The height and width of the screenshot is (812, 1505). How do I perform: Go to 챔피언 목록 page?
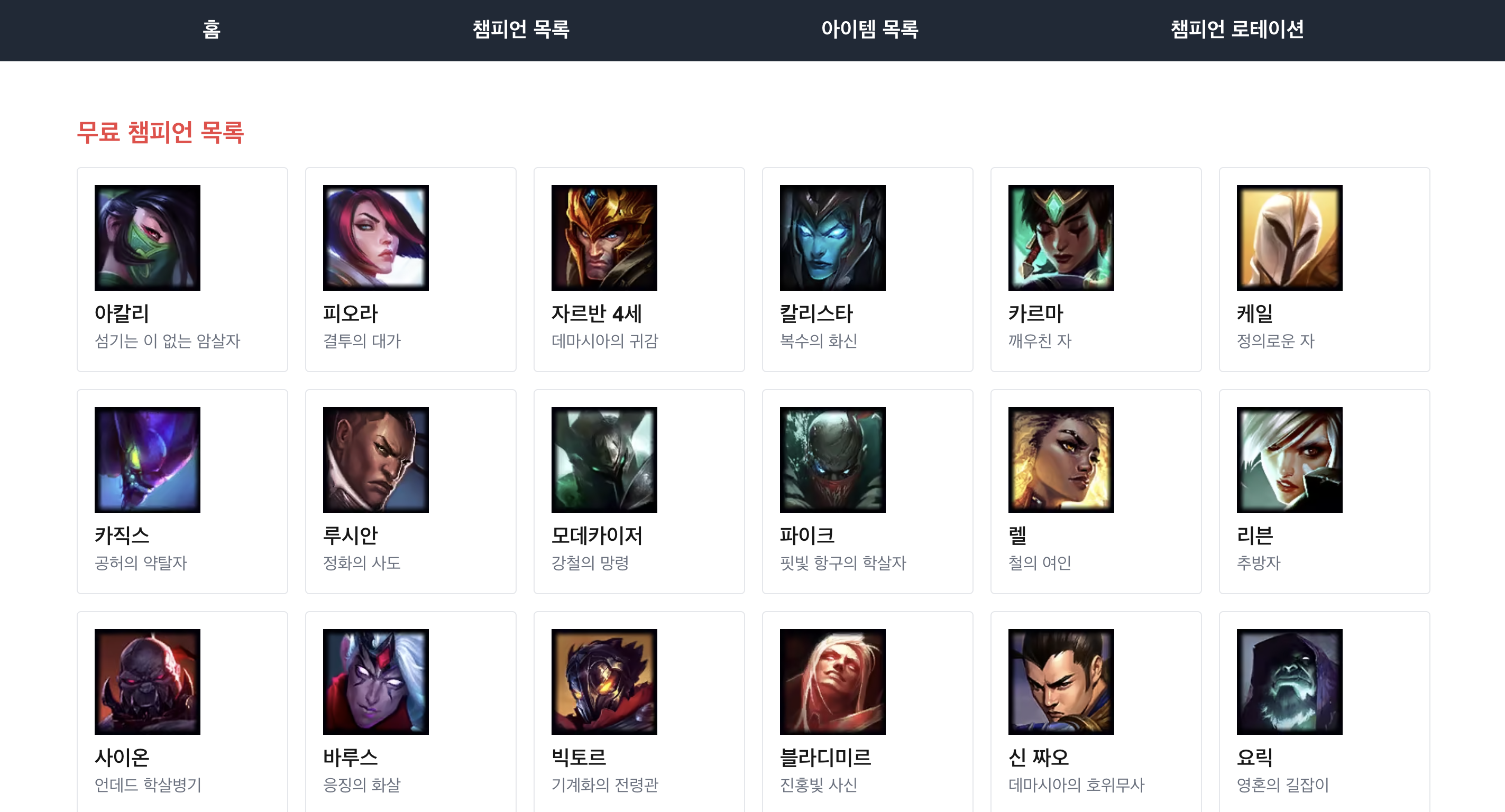[520, 29]
